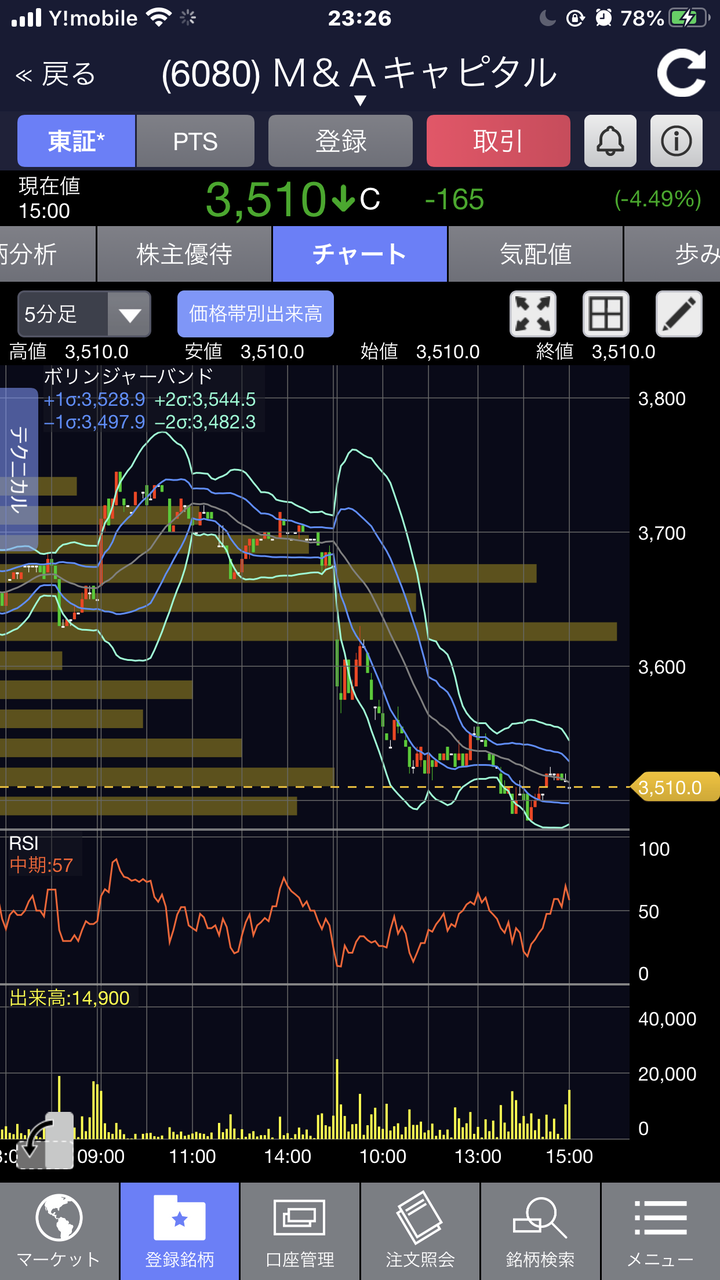Image resolution: width=720 pixels, height=1280 pixels.
Task: Tap the refresh icon in header
Action: [681, 75]
